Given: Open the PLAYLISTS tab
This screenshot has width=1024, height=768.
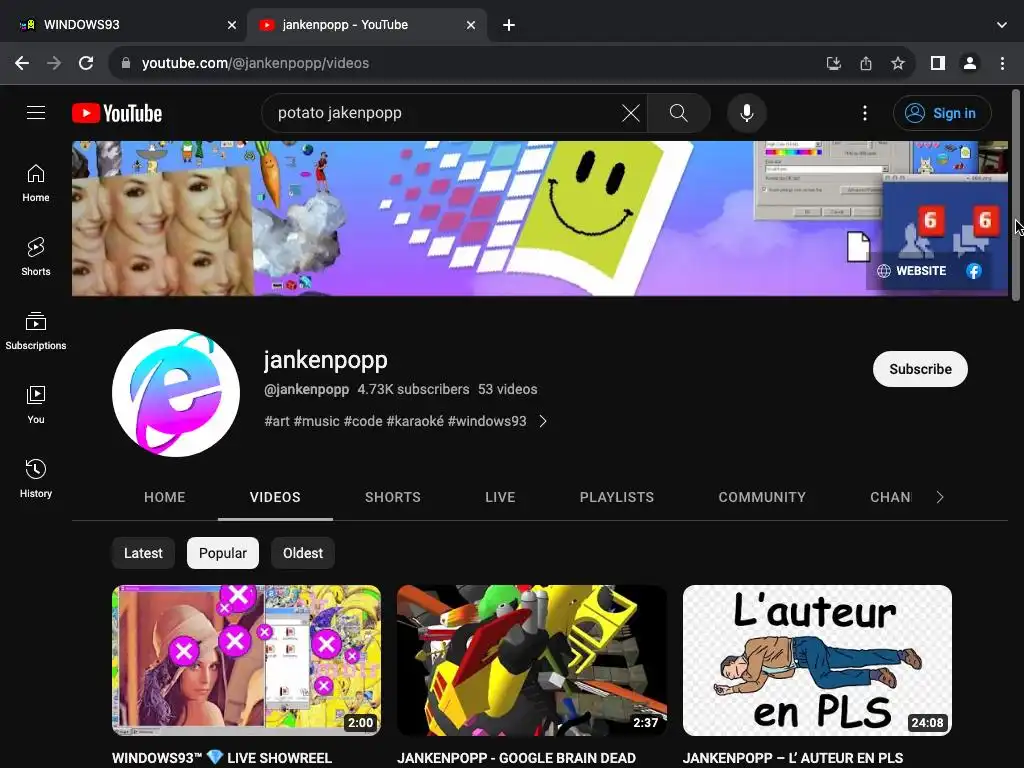Looking at the screenshot, I should pos(616,497).
